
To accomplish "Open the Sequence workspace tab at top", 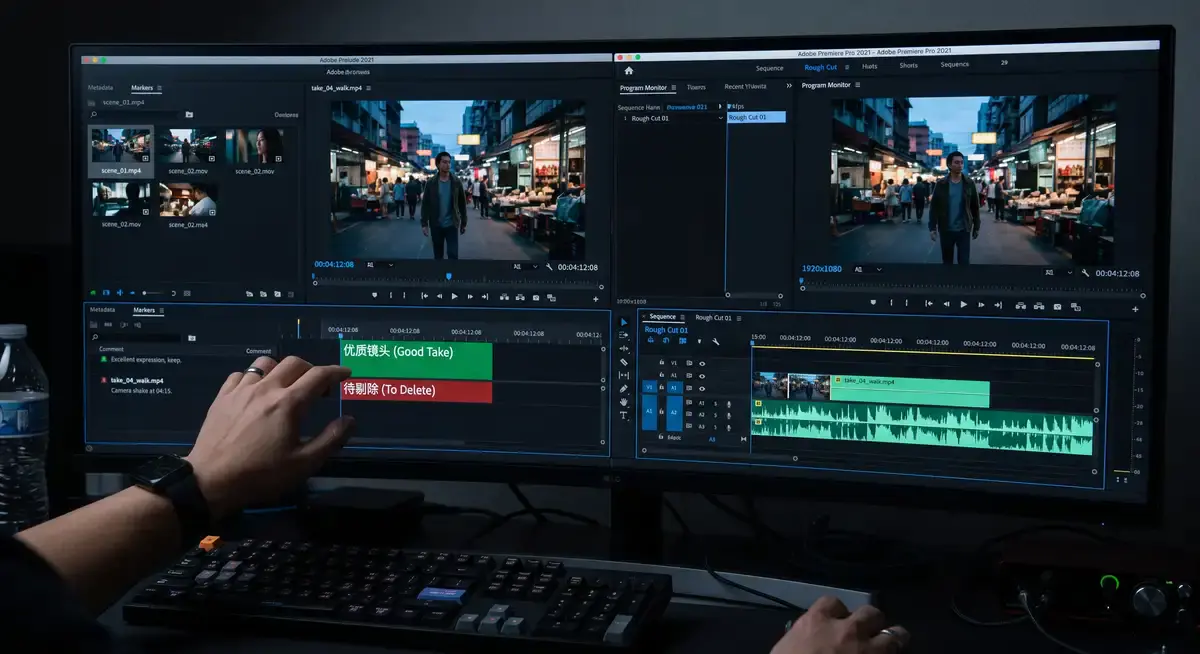I will pyautogui.click(x=769, y=68).
